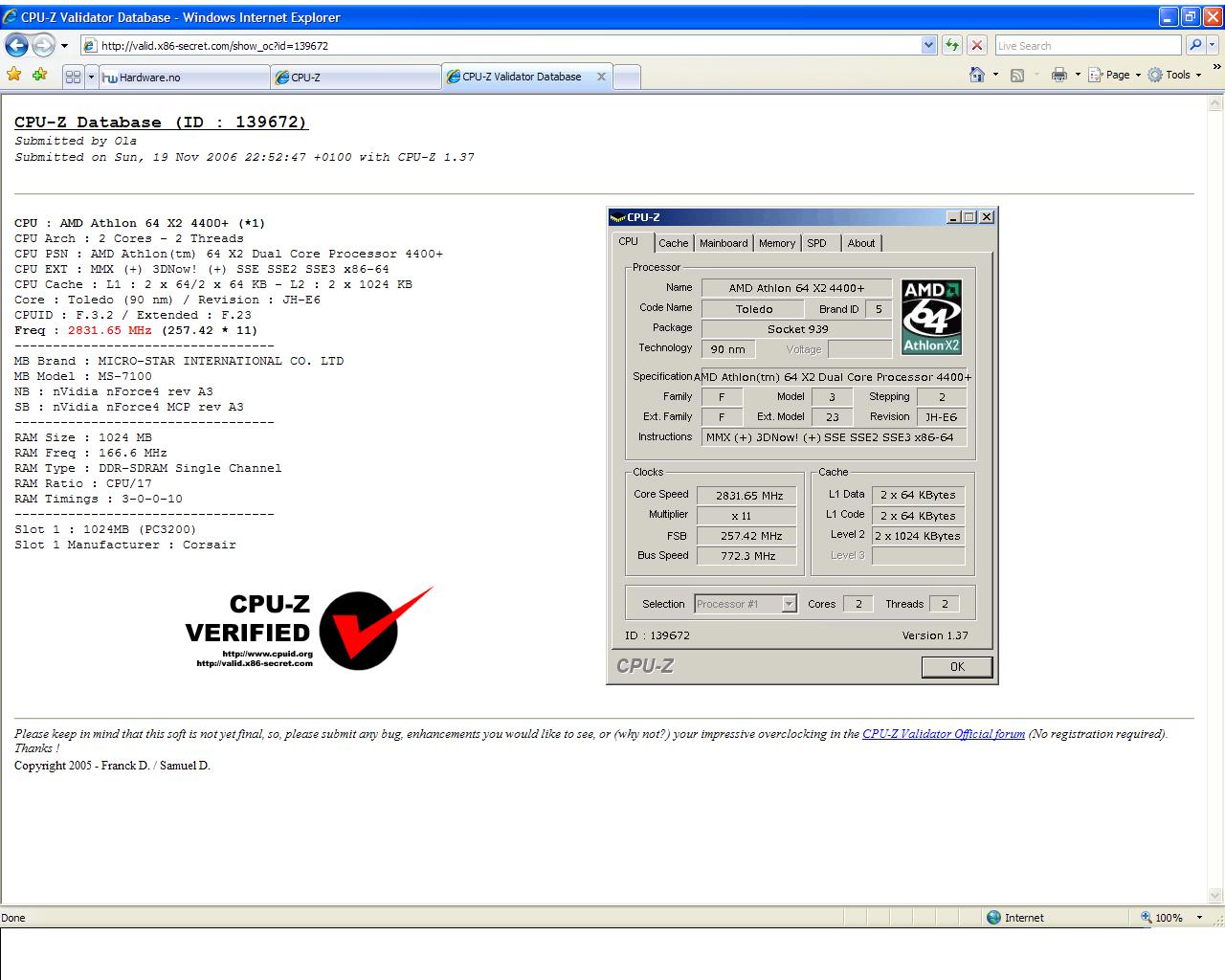The image size is (1225, 980).
Task: Click the Internet Explorer title bar icon
Action: pos(10,17)
